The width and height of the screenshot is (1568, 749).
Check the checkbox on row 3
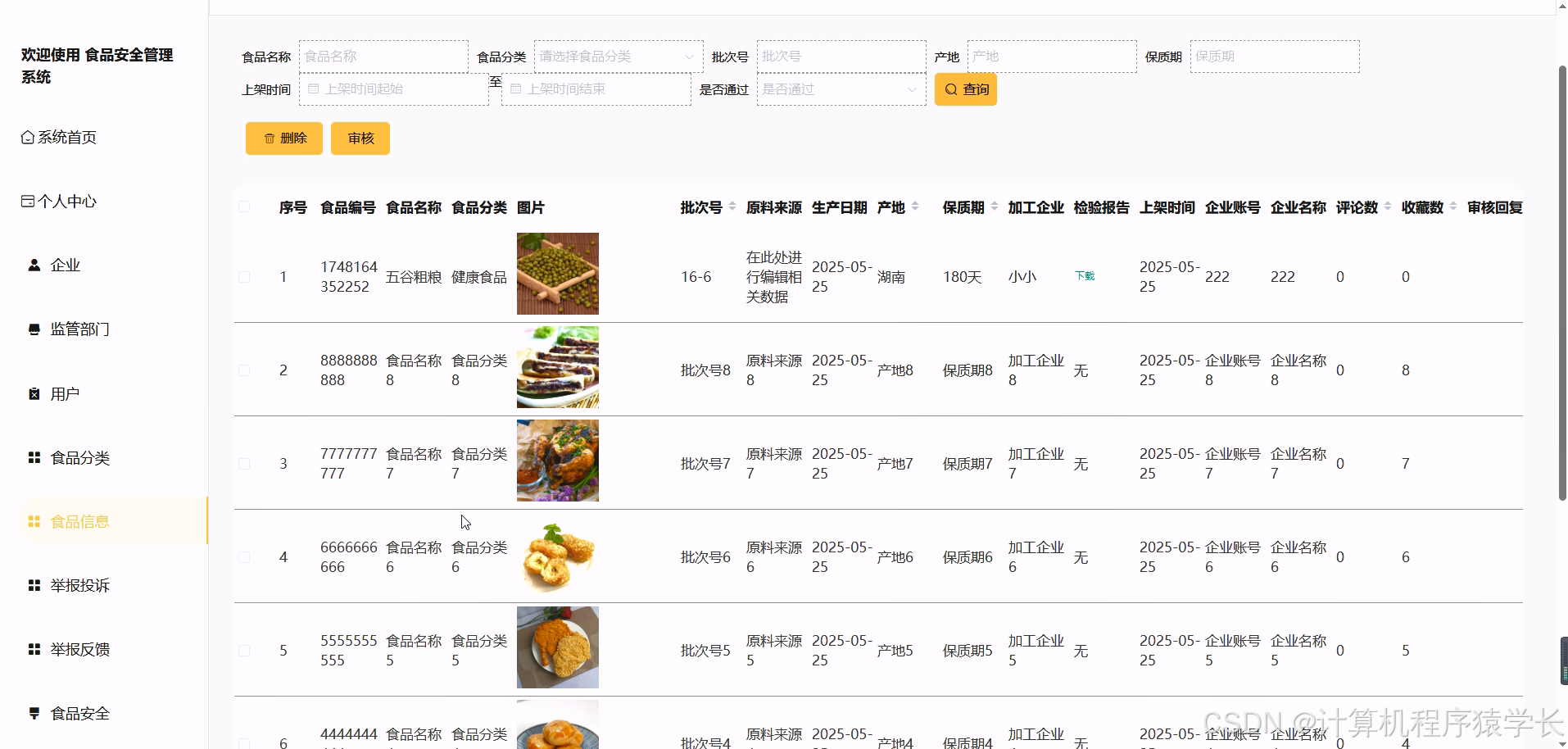243,463
